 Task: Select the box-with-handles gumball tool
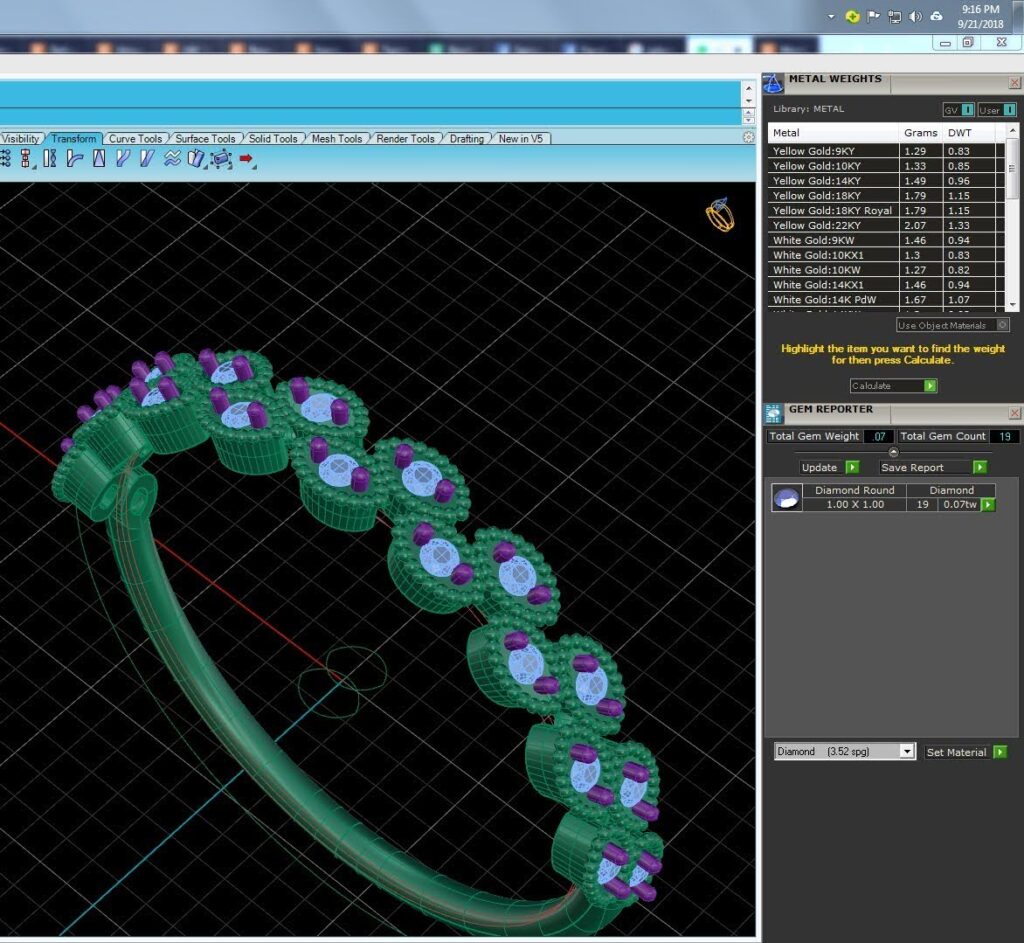221,159
